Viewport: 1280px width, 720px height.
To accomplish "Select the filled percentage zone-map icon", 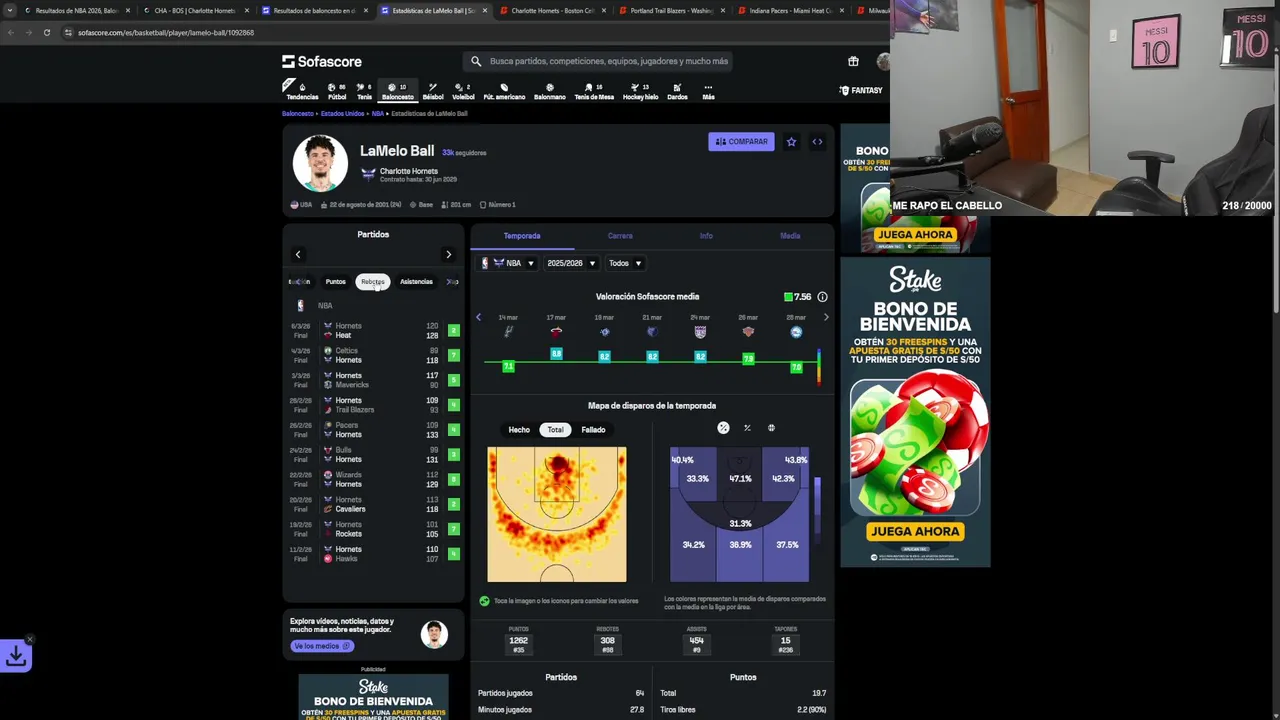I will coord(723,428).
